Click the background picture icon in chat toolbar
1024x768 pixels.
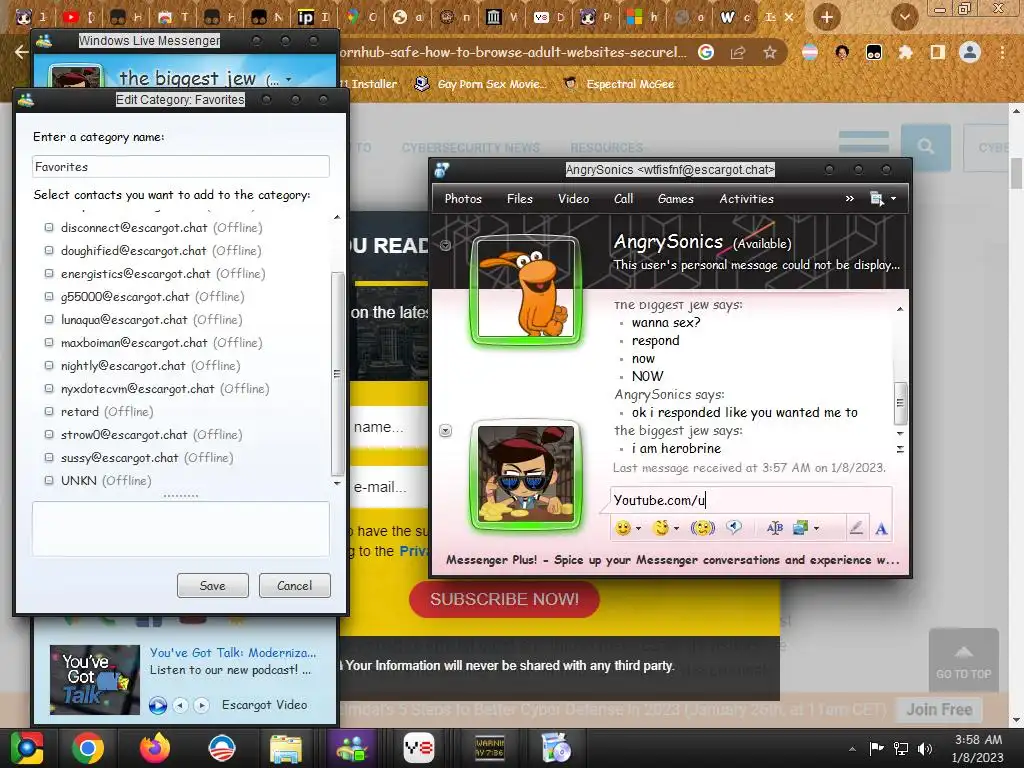tap(800, 528)
